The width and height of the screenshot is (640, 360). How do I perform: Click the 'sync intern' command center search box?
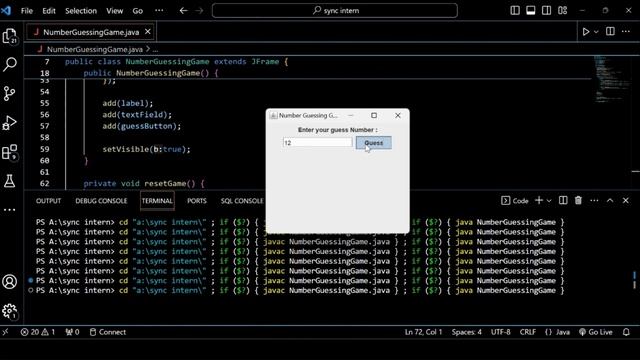[335, 11]
